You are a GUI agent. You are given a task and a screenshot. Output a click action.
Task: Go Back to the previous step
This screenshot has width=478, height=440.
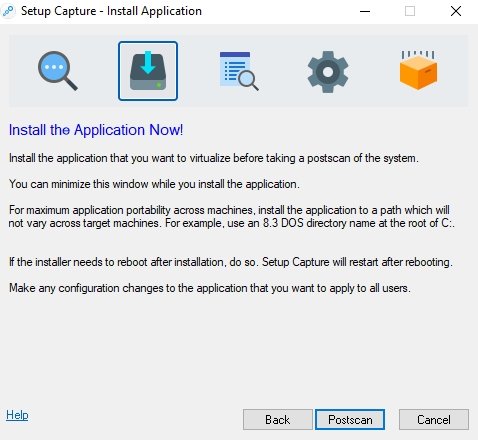point(278,420)
